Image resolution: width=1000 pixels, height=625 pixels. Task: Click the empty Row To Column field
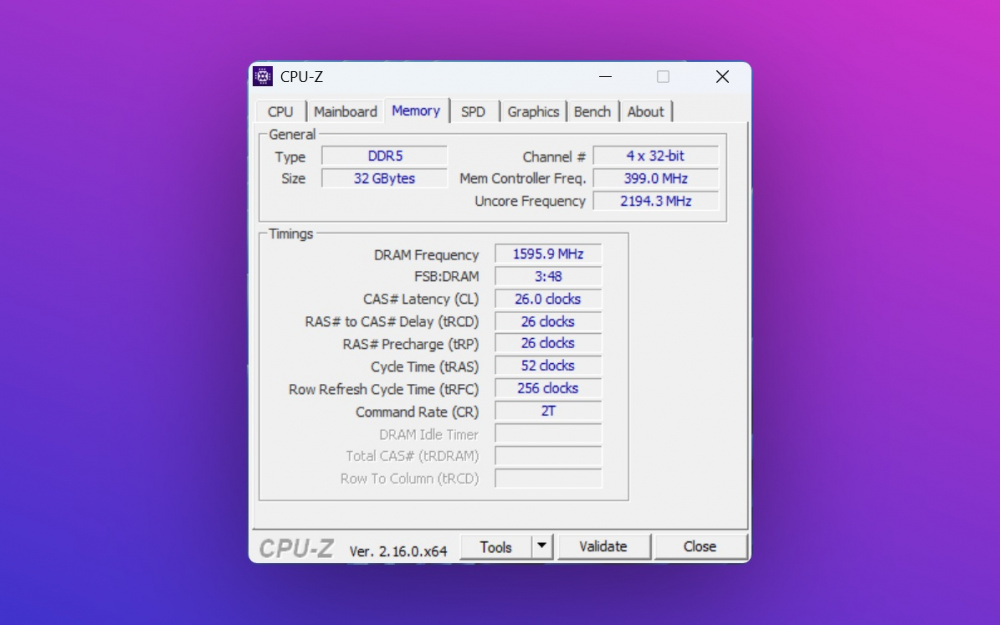pos(548,478)
